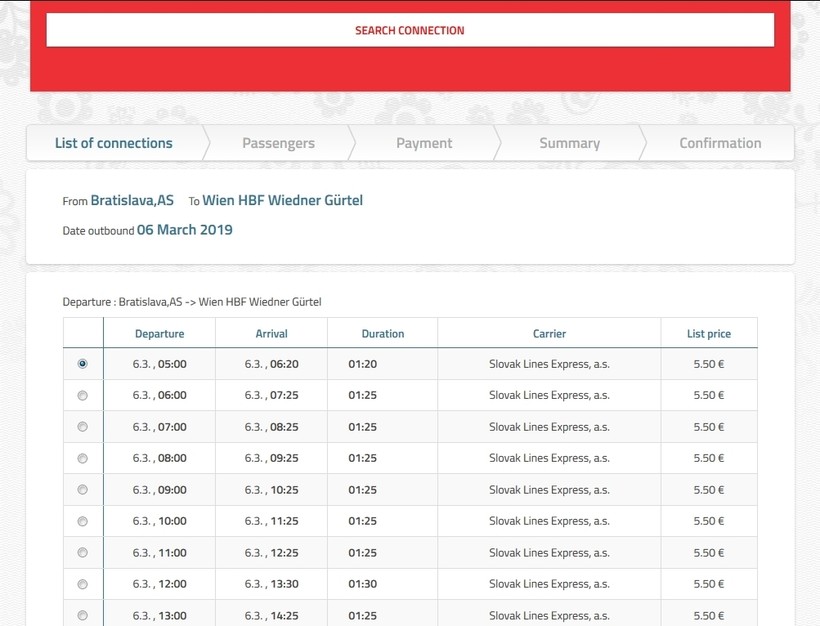Image resolution: width=820 pixels, height=626 pixels.
Task: Open the Summary step tab
Action: click(569, 143)
